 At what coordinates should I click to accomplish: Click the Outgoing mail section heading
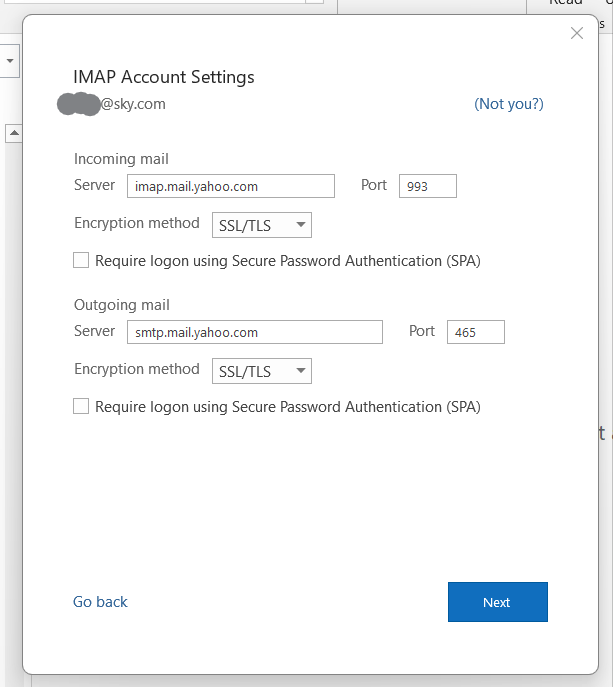tap(122, 305)
